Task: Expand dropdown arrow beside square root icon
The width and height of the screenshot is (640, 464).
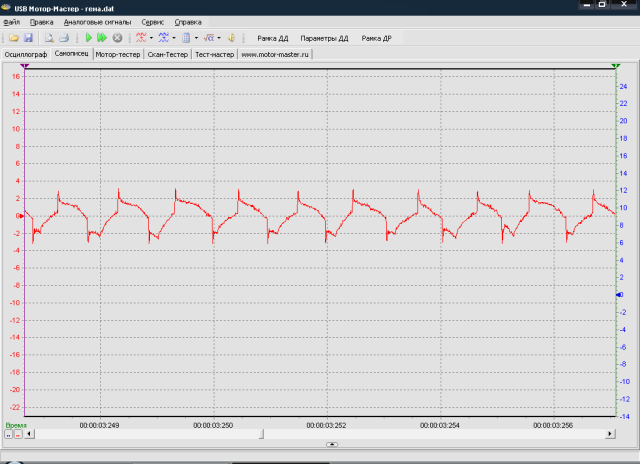Action: click(x=219, y=38)
